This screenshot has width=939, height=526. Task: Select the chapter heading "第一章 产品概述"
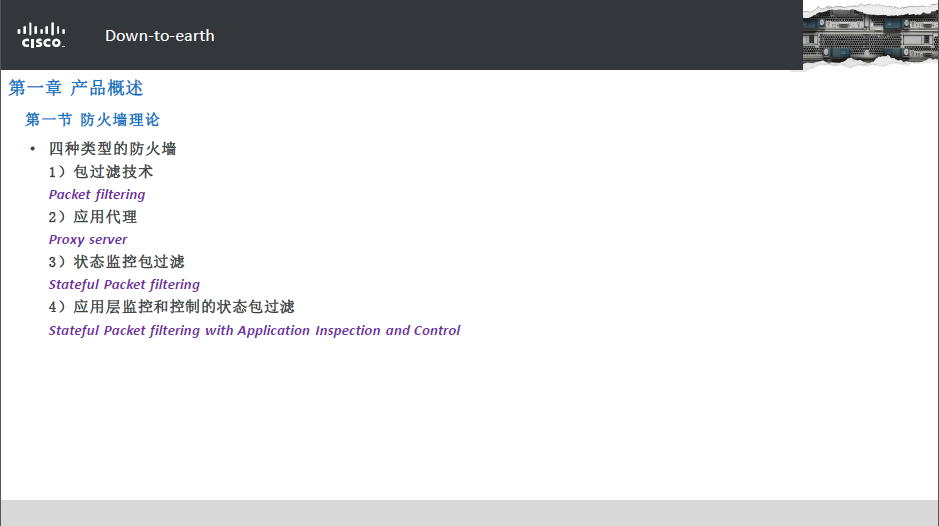point(76,88)
